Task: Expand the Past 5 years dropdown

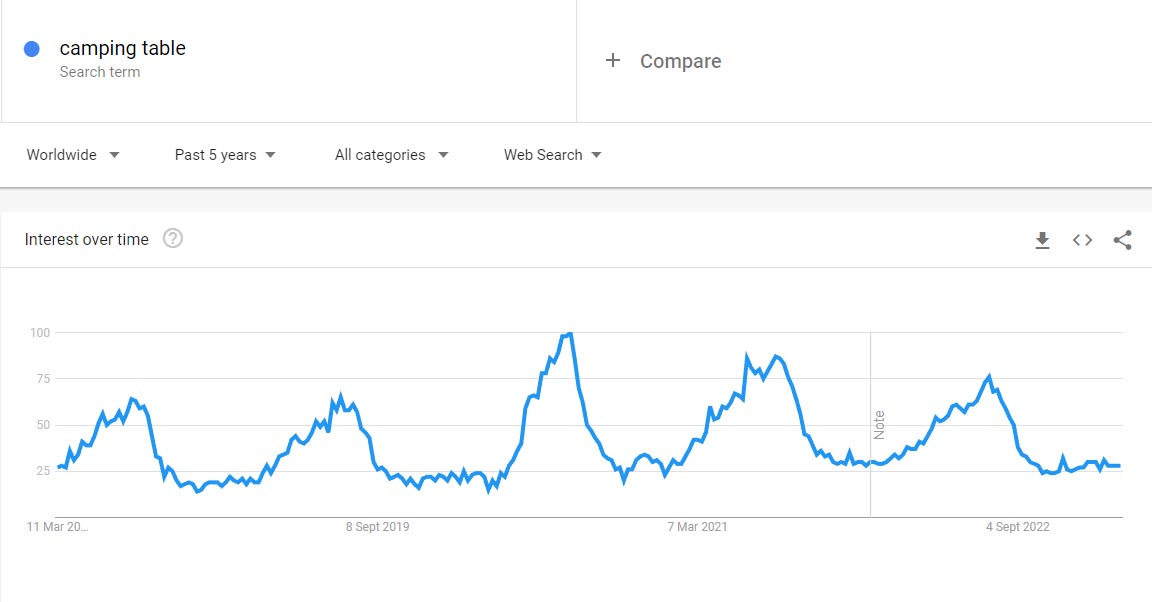Action: click(225, 155)
